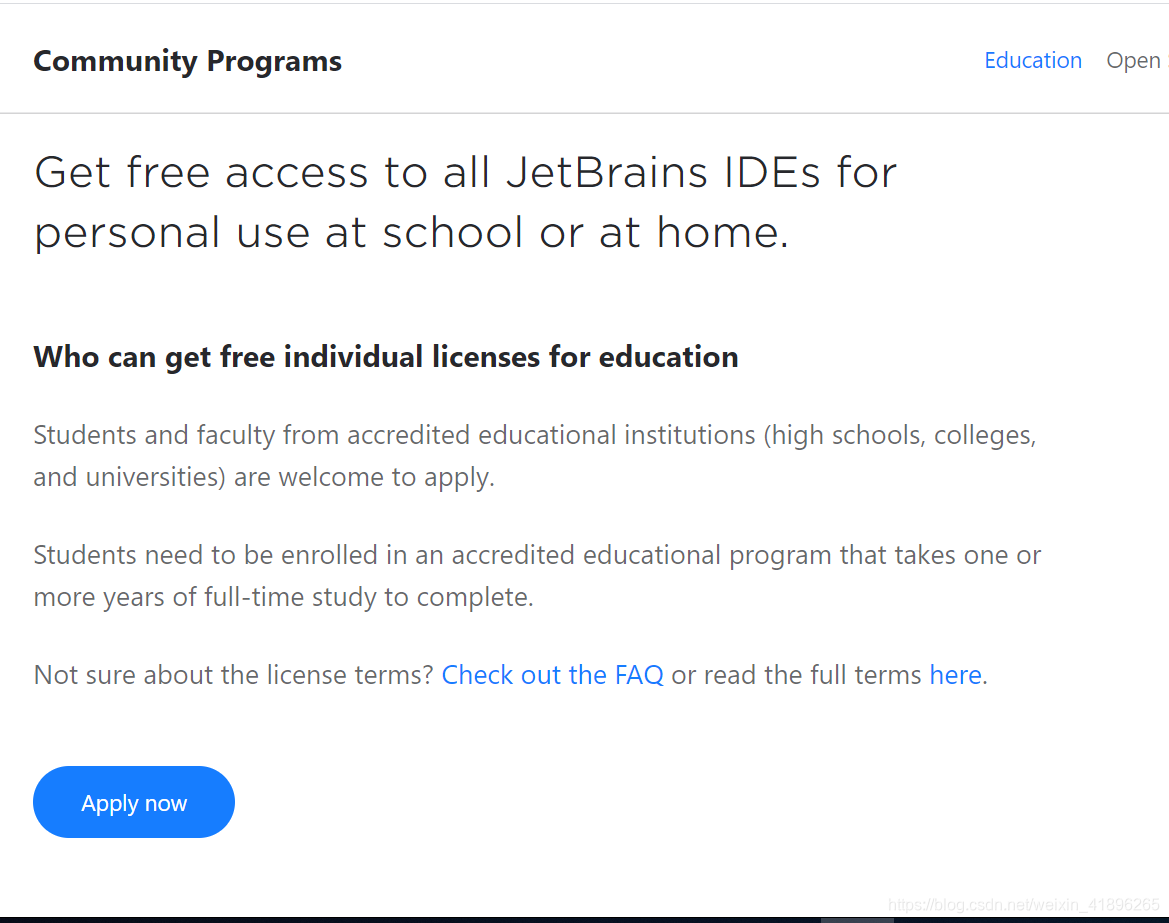This screenshot has width=1169, height=923.
Task: Click the "Who can get free individual licenses" heading
Action: (385, 357)
